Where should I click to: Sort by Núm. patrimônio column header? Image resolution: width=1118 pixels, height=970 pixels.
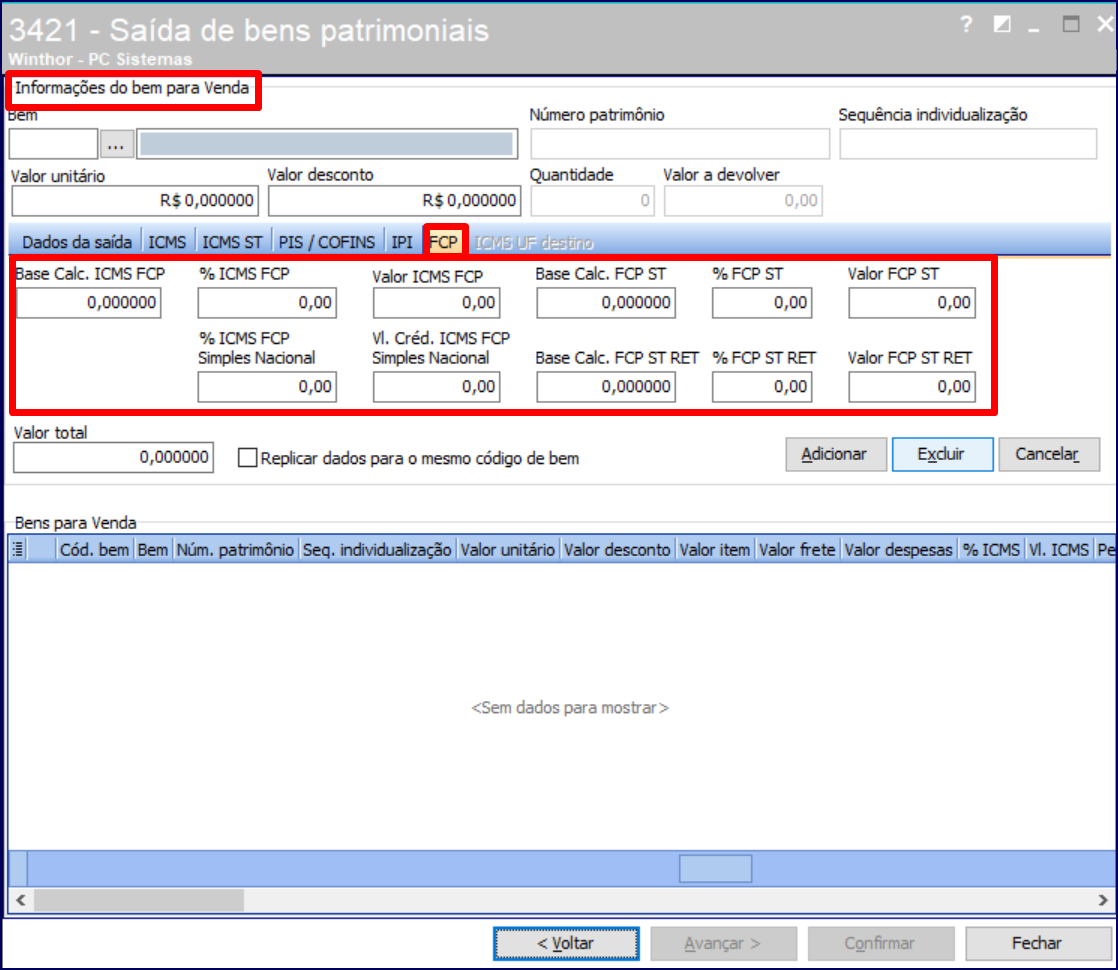click(x=235, y=549)
